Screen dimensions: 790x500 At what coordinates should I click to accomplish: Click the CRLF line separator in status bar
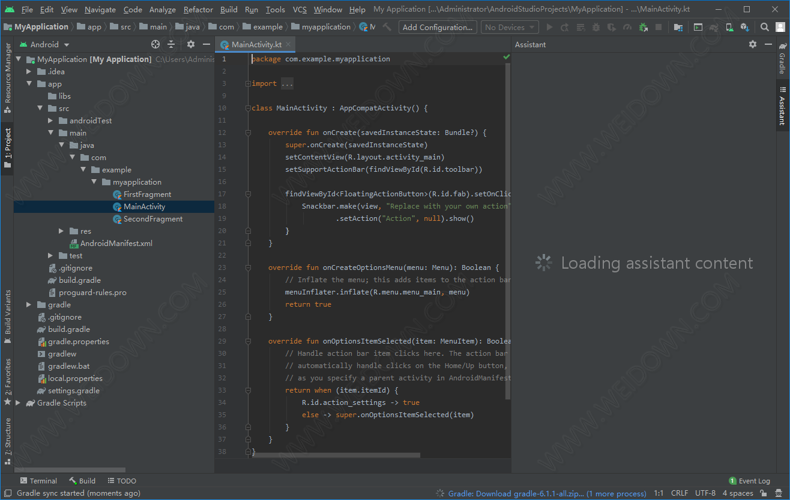(x=679, y=493)
